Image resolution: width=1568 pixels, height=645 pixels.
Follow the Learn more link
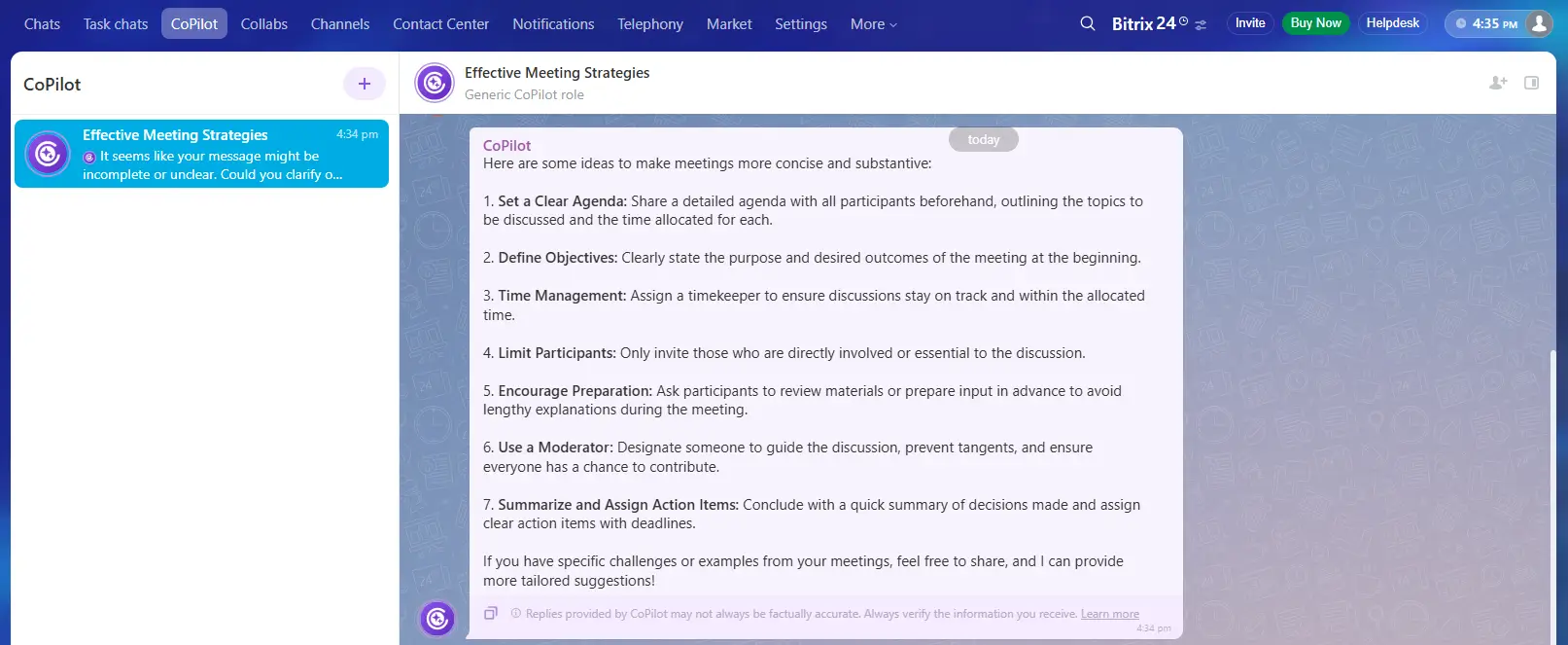click(x=1109, y=614)
